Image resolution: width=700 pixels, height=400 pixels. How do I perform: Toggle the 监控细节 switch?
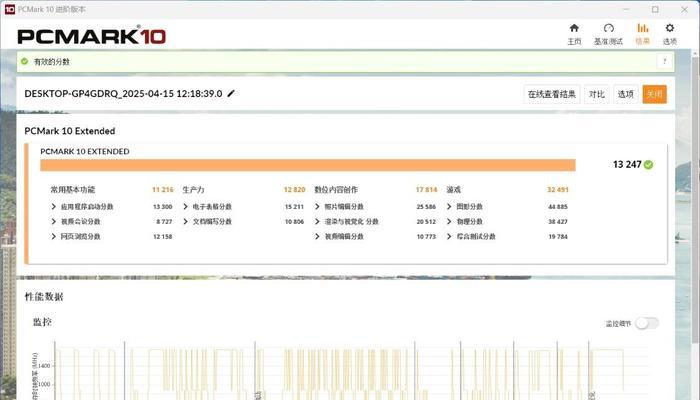pos(647,323)
